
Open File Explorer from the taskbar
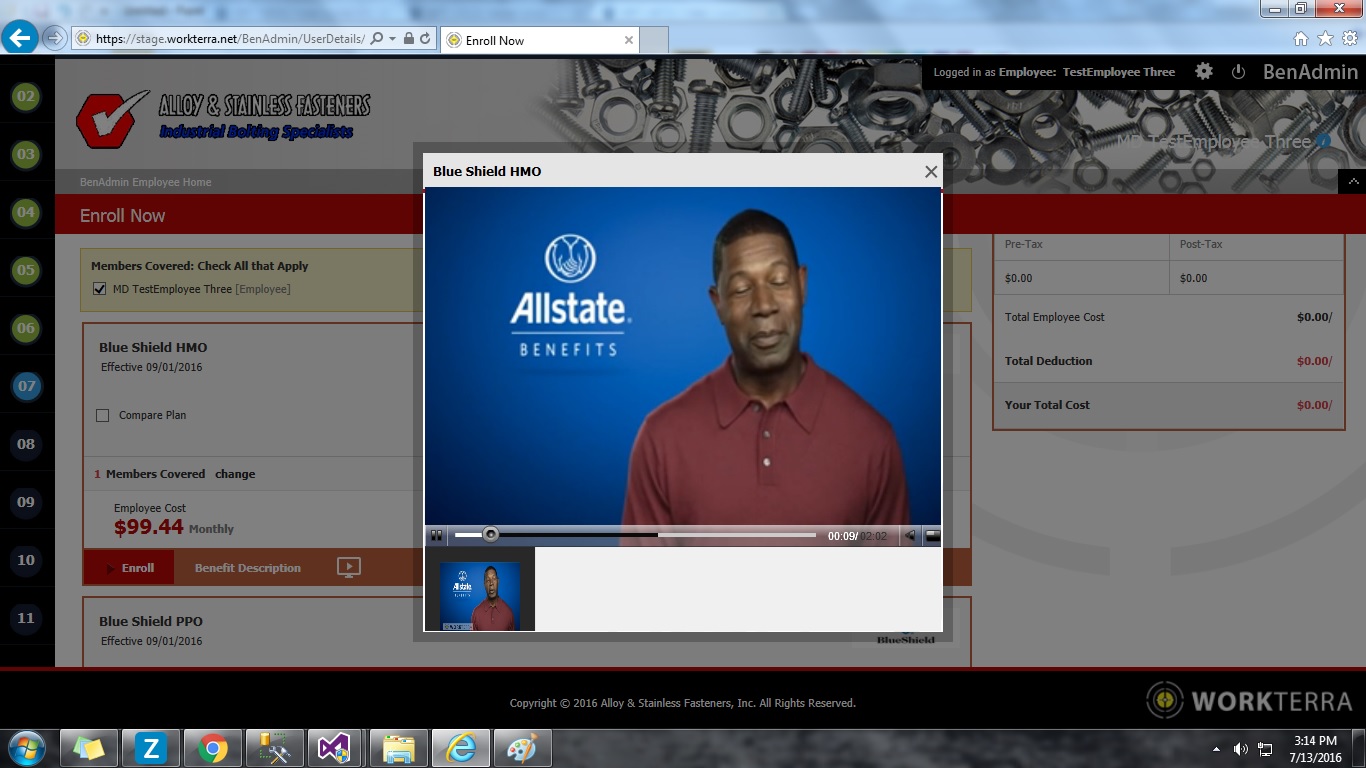[398, 748]
